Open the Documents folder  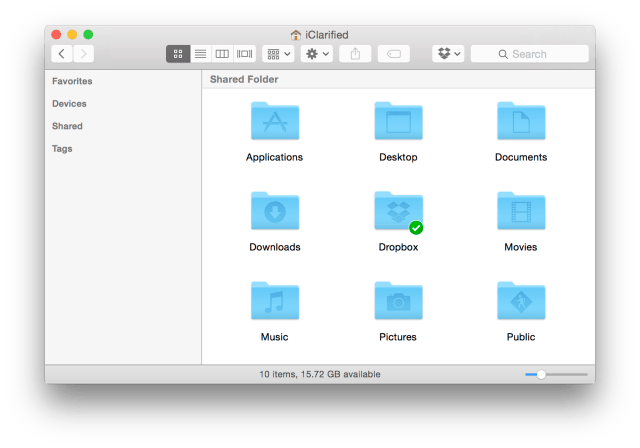[520, 123]
